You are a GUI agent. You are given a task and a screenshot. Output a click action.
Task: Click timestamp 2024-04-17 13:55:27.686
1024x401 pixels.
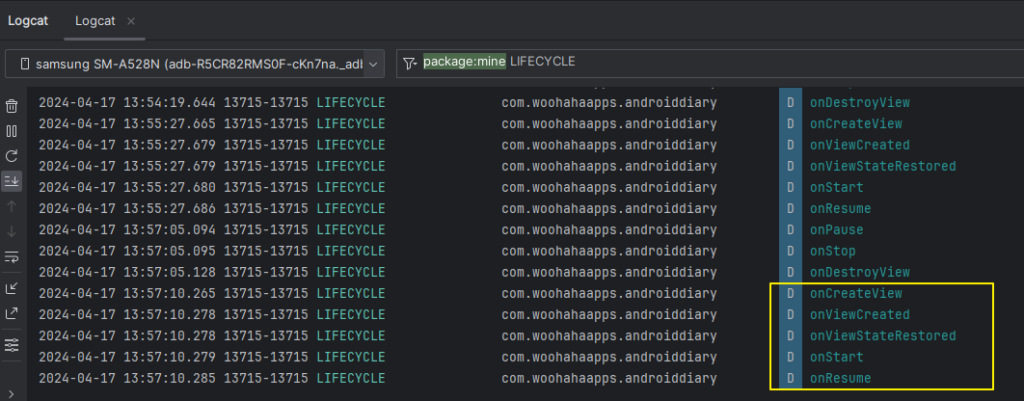click(x=127, y=208)
